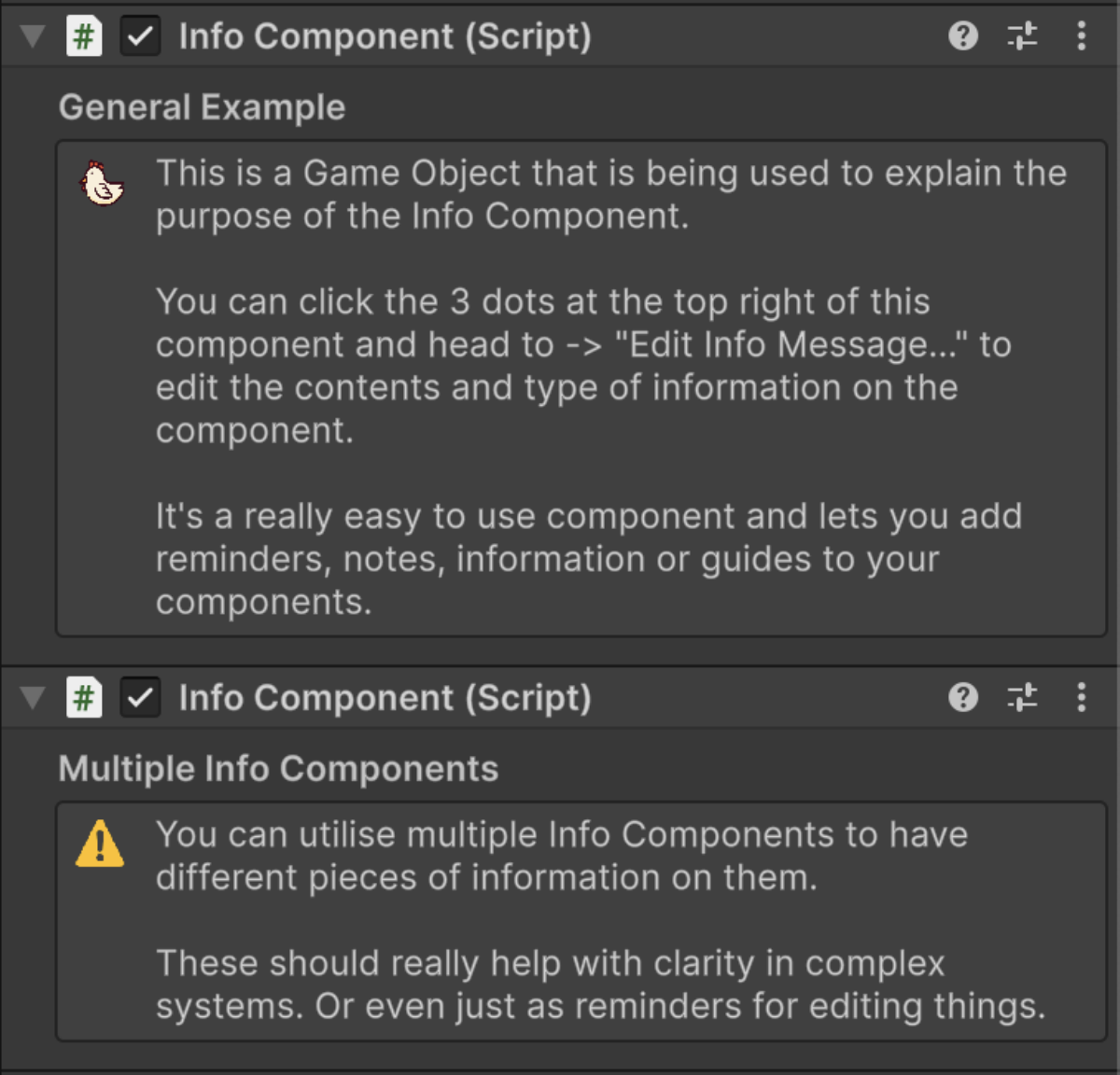Open help reference for General Example component

962,36
